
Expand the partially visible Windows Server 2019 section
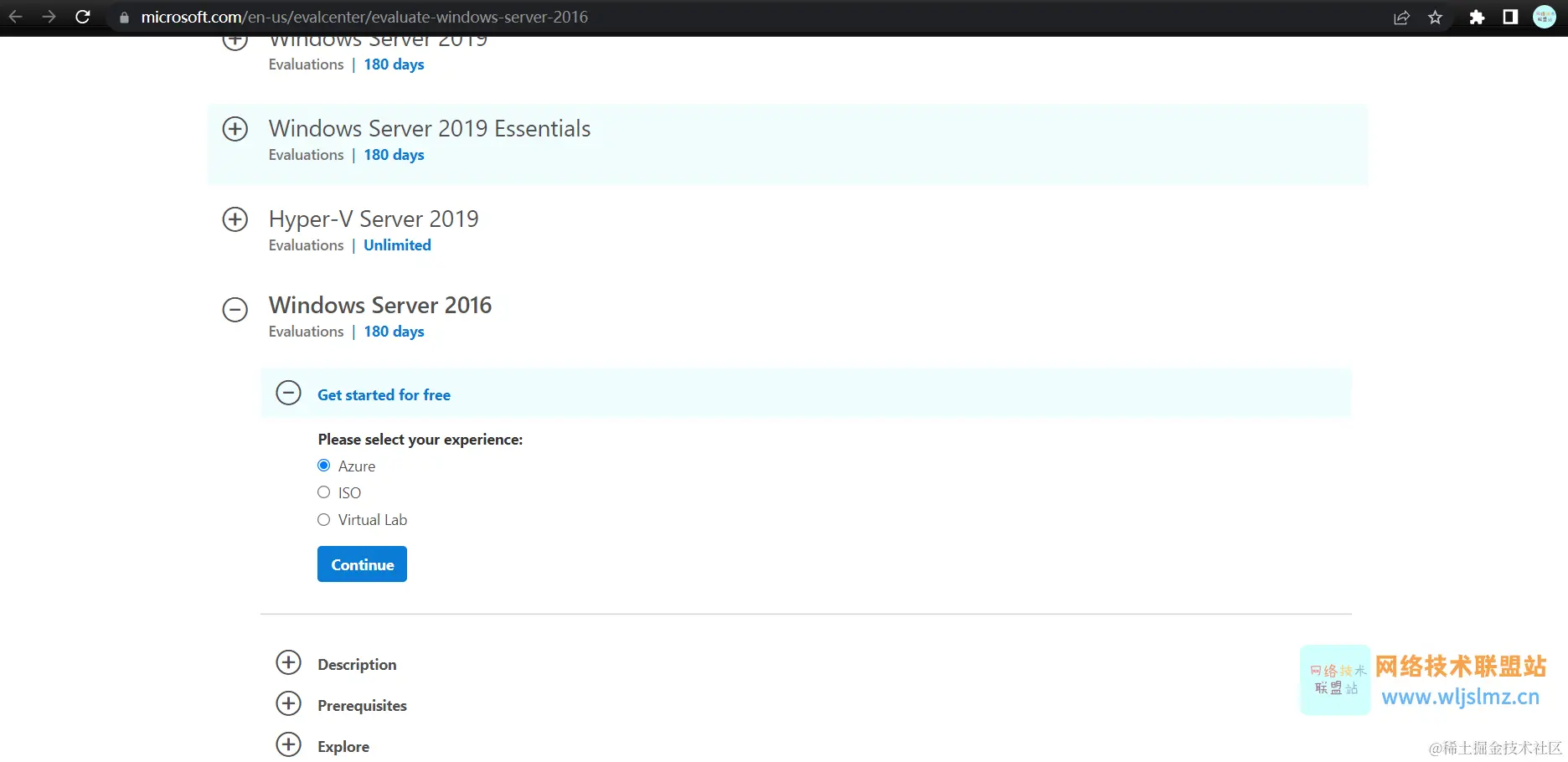coord(235,41)
